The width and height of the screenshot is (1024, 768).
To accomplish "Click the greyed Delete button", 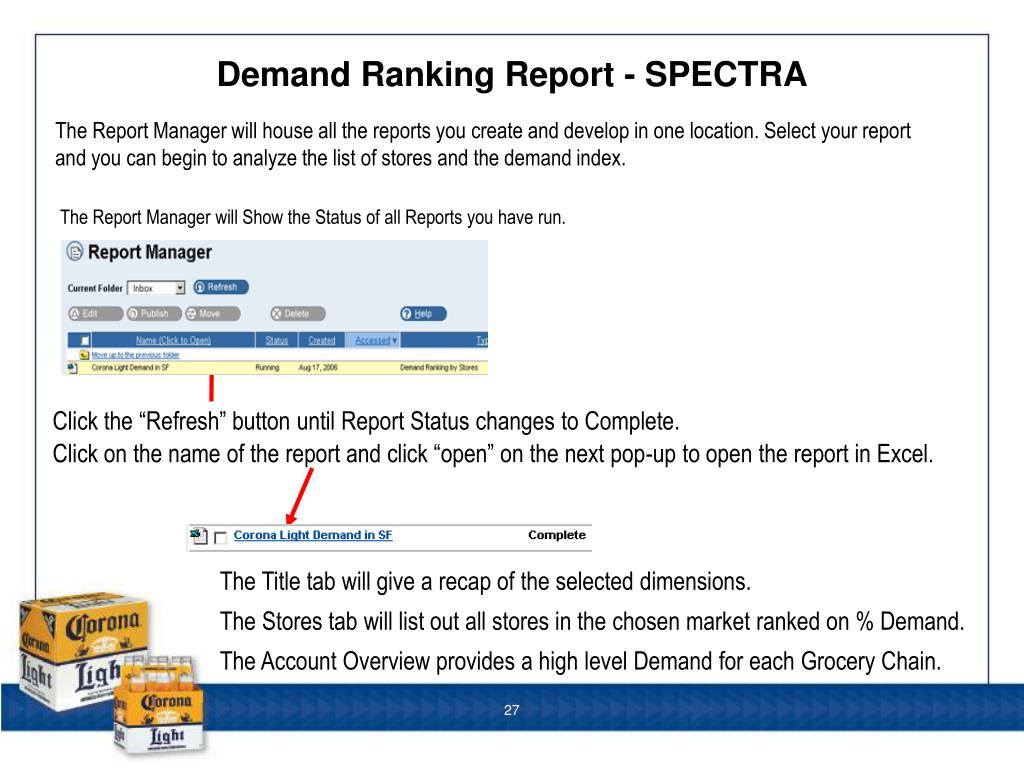I will point(298,314).
